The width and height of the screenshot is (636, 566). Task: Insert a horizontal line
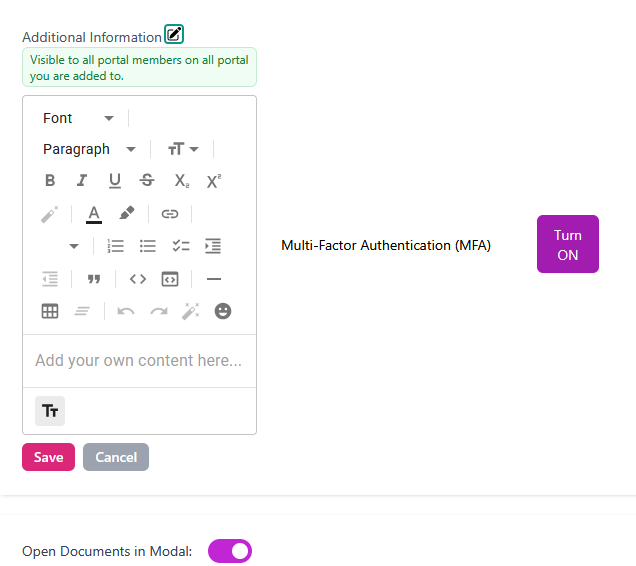click(214, 279)
